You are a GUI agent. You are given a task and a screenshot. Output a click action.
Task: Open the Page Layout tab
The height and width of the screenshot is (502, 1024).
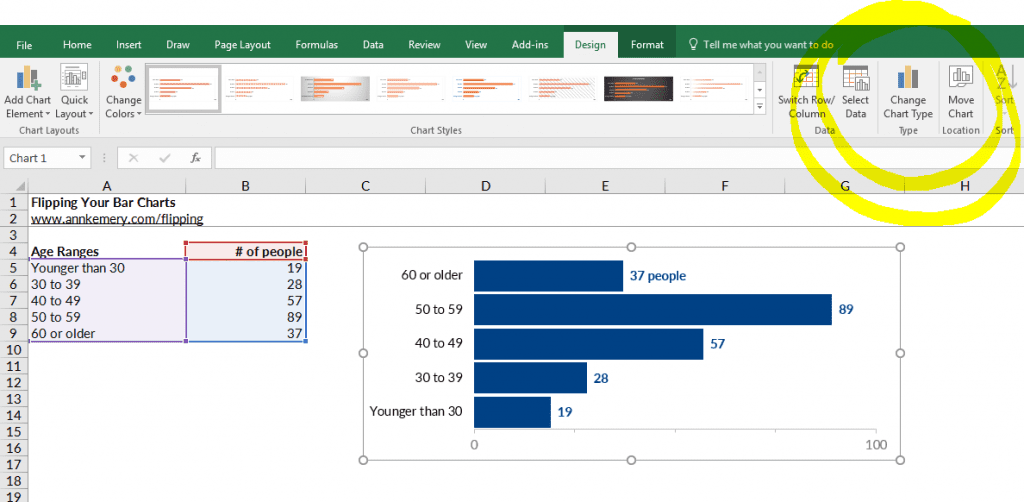click(x=242, y=45)
